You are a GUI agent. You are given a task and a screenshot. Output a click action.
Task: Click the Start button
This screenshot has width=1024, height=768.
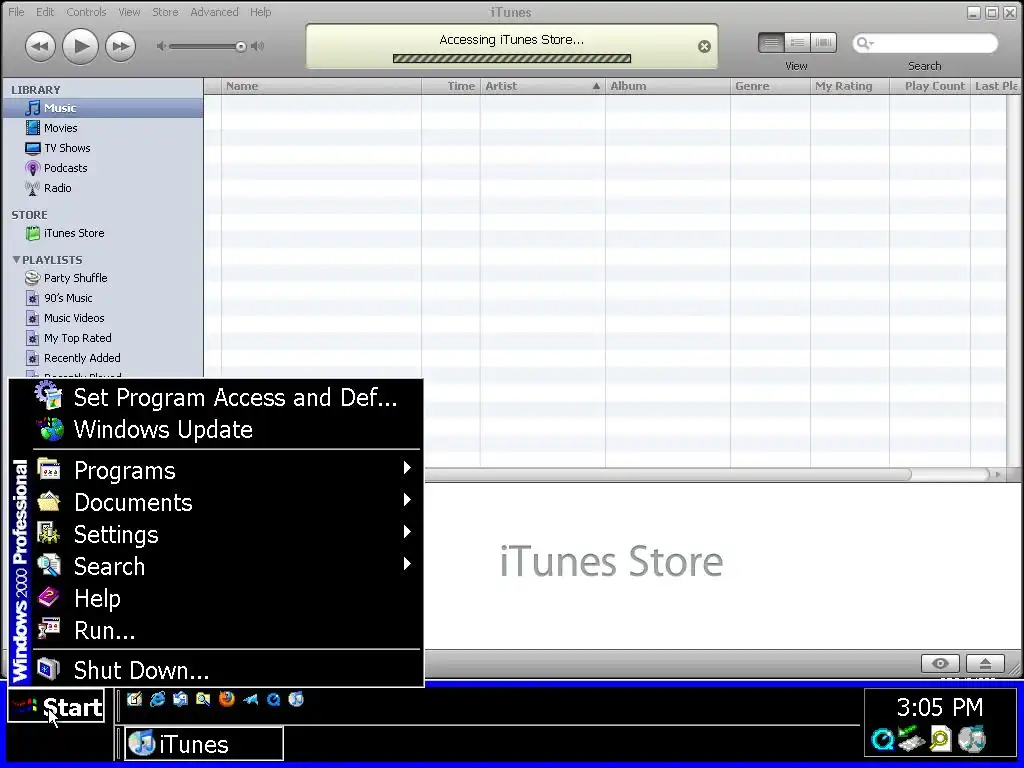(56, 706)
